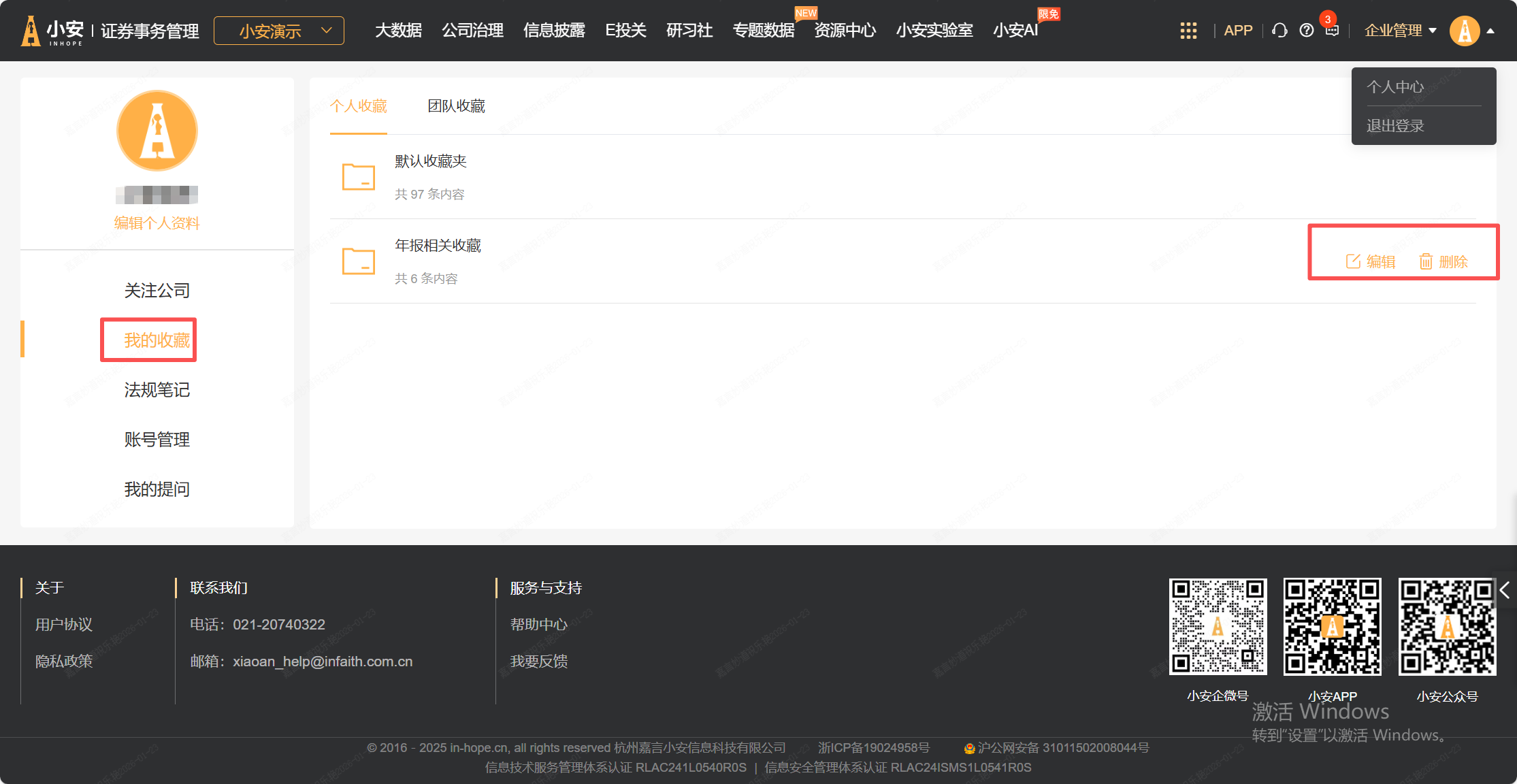Click 我要反馈 in the footer
1517x784 pixels.
[x=539, y=661]
